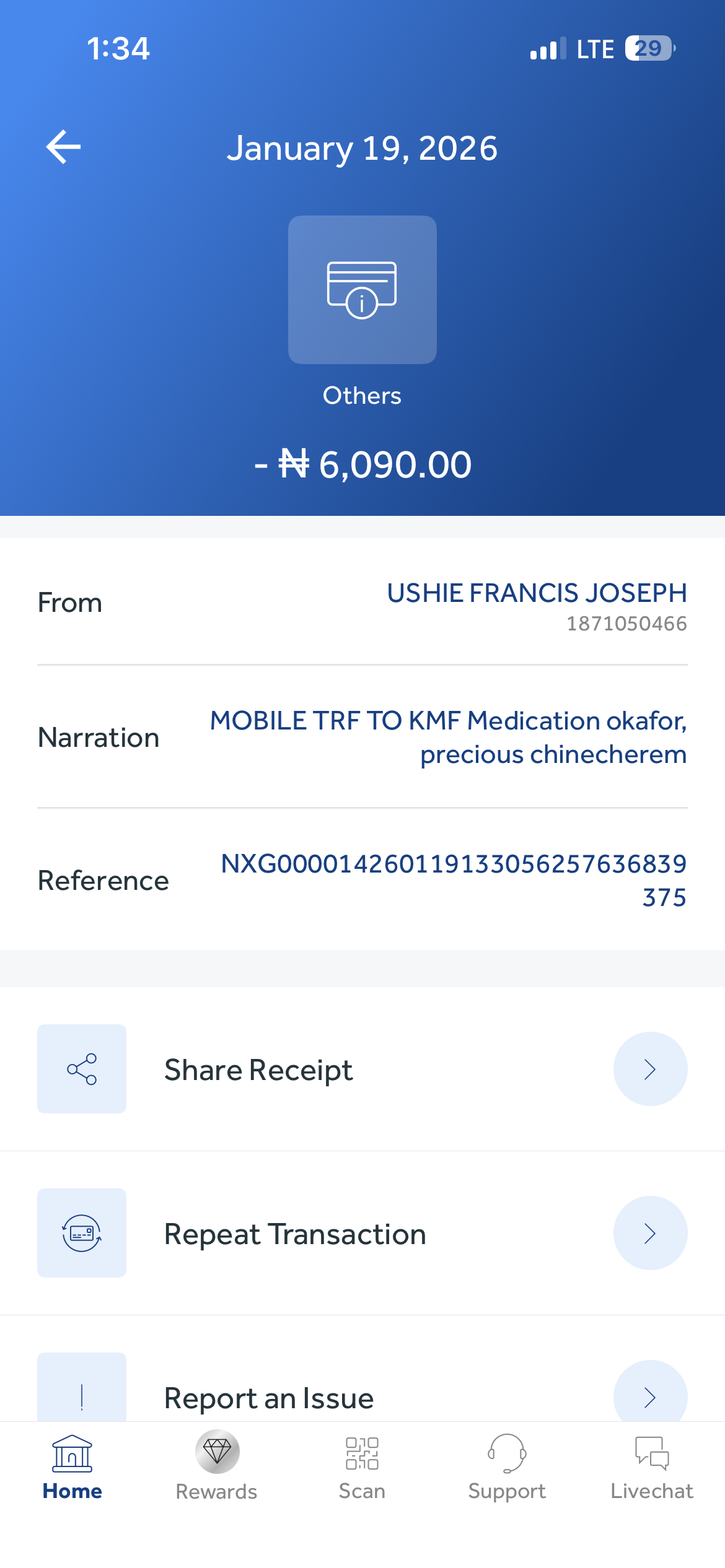Expand Share Receipt chevron arrow
This screenshot has width=725, height=1568.
650,1069
